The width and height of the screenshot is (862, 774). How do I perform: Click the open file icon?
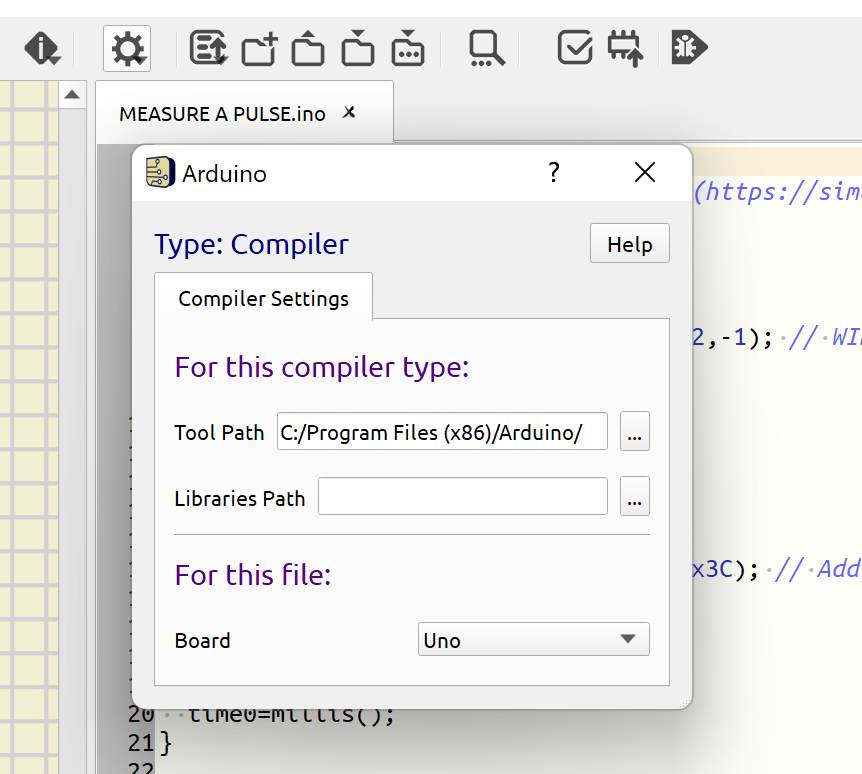[x=308, y=48]
